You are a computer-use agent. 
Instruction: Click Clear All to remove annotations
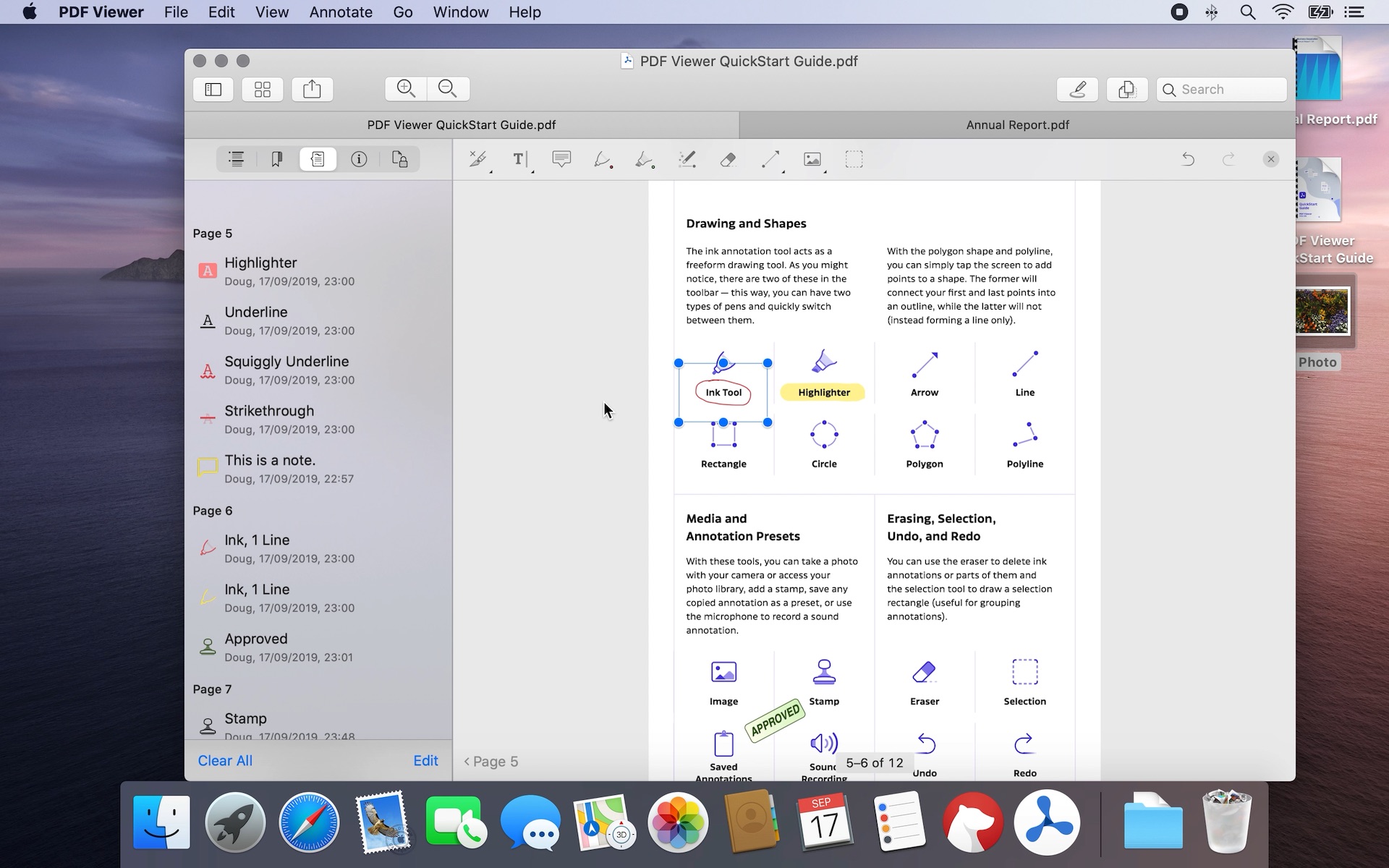(x=225, y=760)
